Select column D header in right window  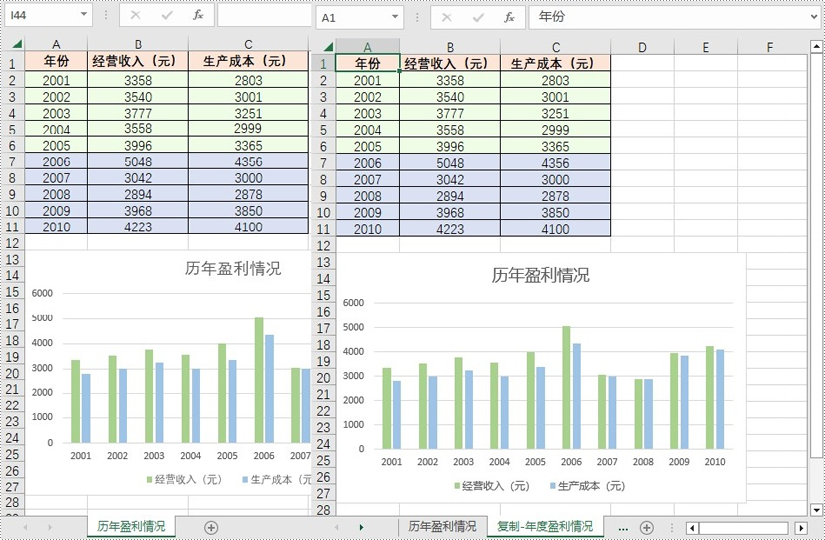[x=642, y=47]
